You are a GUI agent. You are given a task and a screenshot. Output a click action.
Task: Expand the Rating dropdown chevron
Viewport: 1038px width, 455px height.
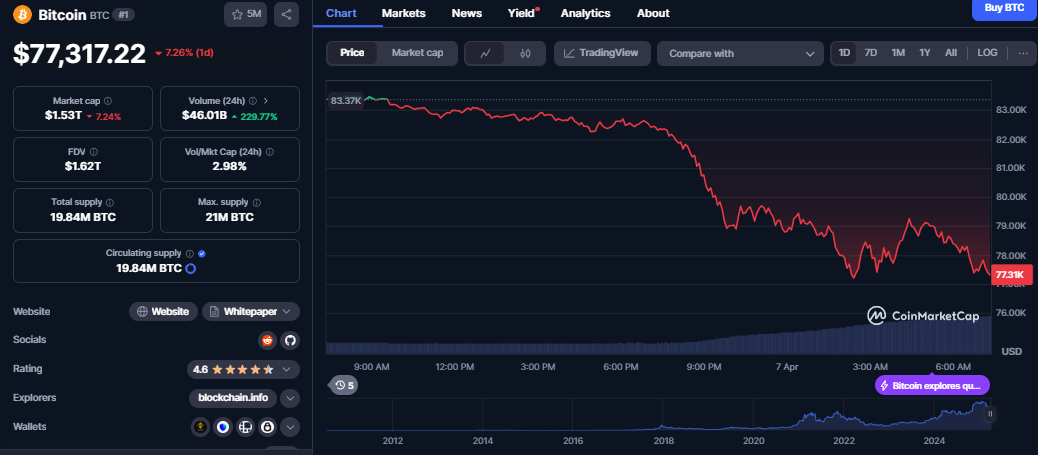(x=287, y=370)
